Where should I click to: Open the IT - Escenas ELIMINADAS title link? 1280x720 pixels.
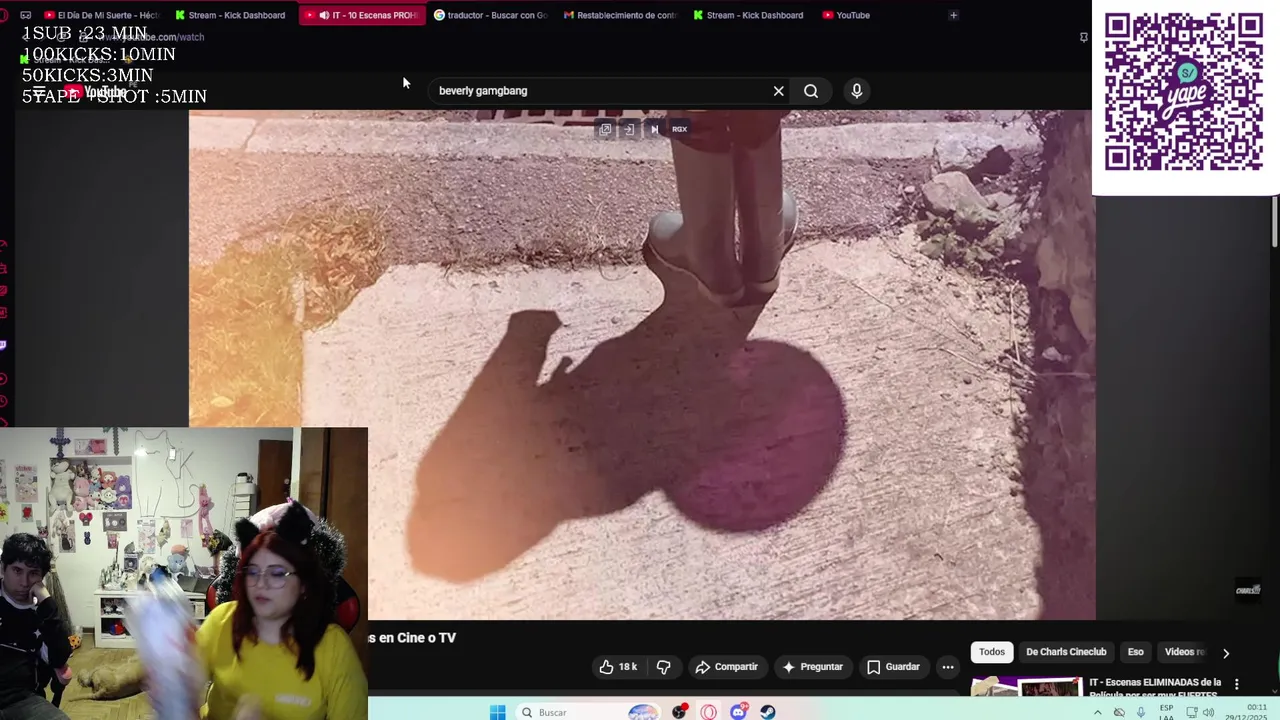point(1155,687)
